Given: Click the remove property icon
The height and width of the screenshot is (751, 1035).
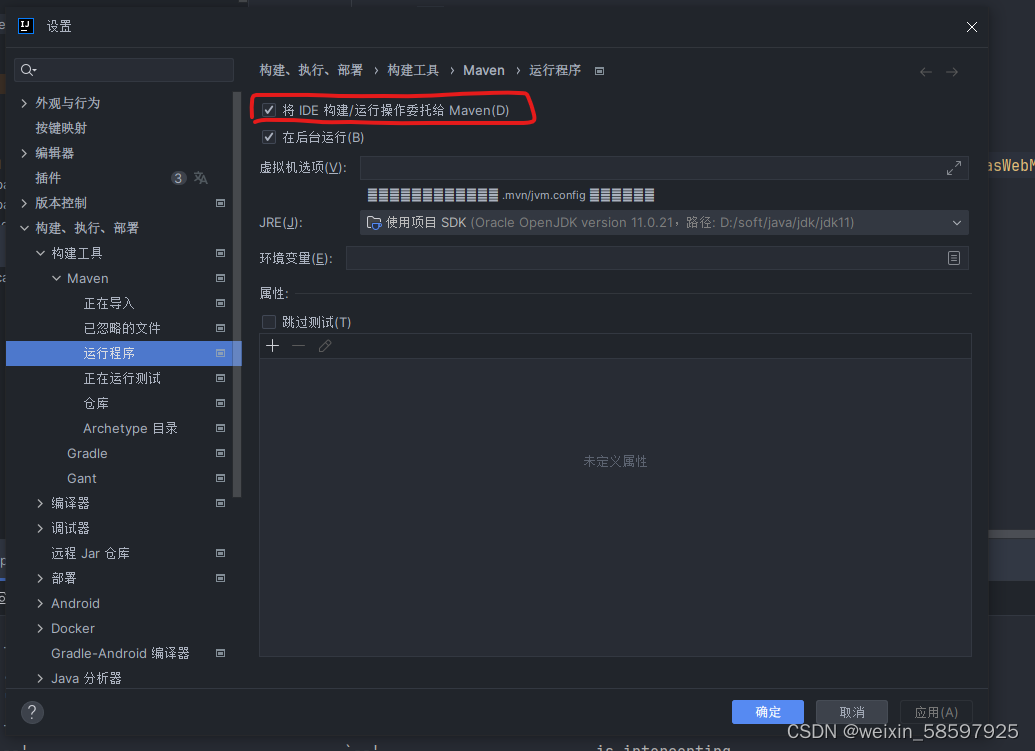Looking at the screenshot, I should 297,346.
